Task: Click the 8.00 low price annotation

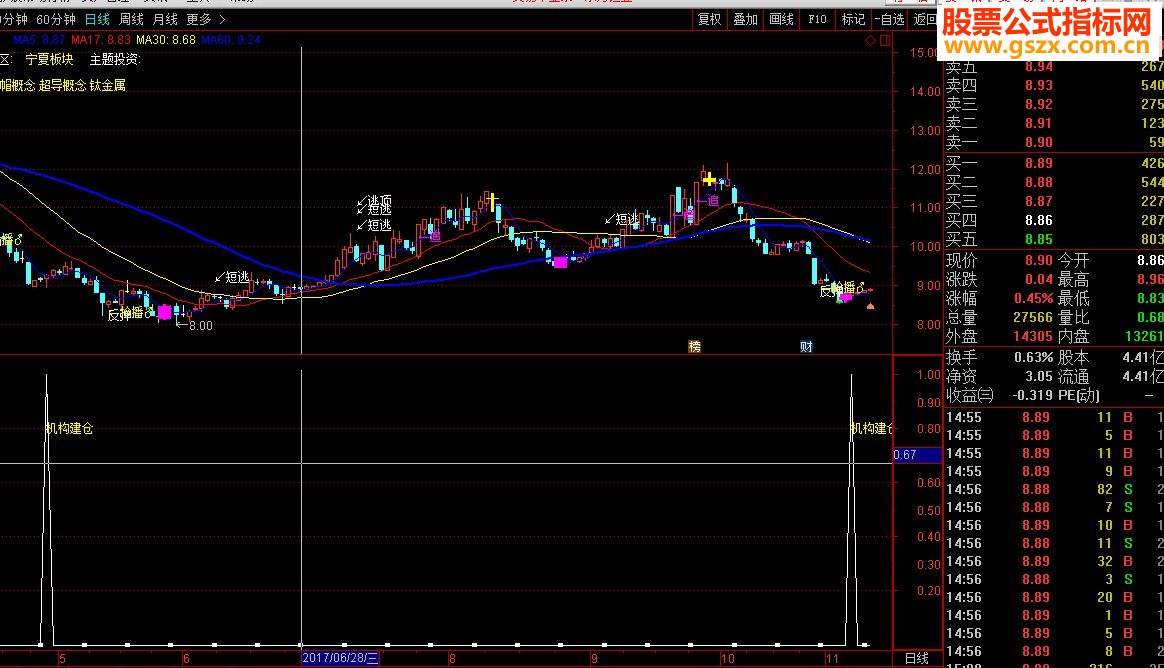Action: pos(194,325)
